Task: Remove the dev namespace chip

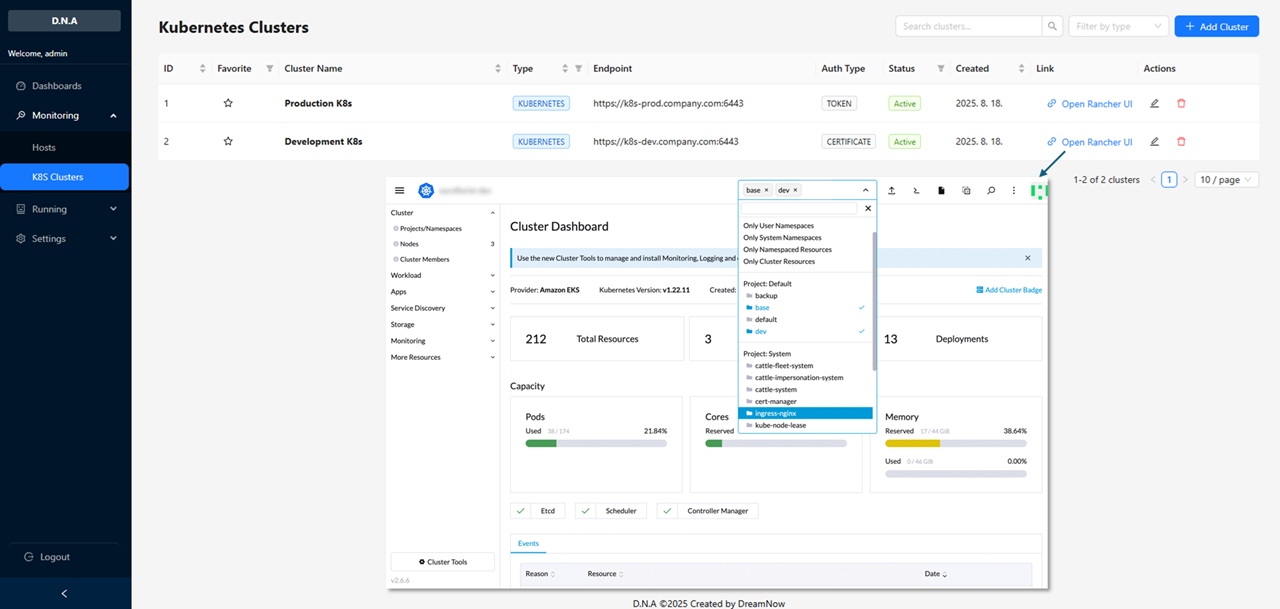Action: (795, 190)
